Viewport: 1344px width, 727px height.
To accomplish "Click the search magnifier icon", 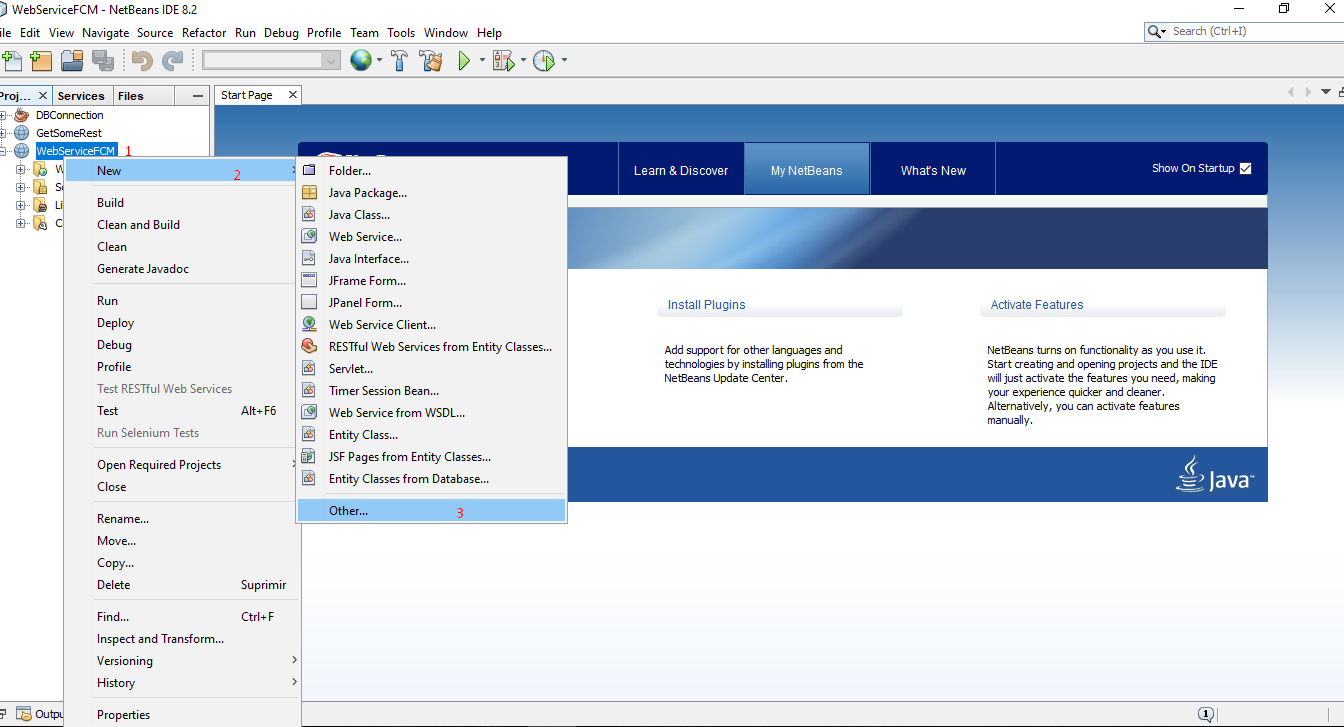I will (1154, 31).
